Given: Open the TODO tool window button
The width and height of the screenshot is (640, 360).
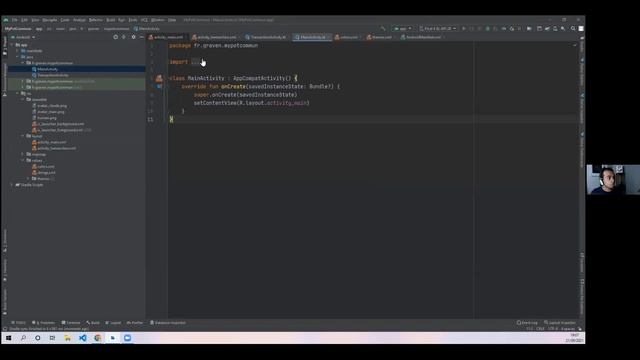Looking at the screenshot, I should pyautogui.click(x=18, y=323).
